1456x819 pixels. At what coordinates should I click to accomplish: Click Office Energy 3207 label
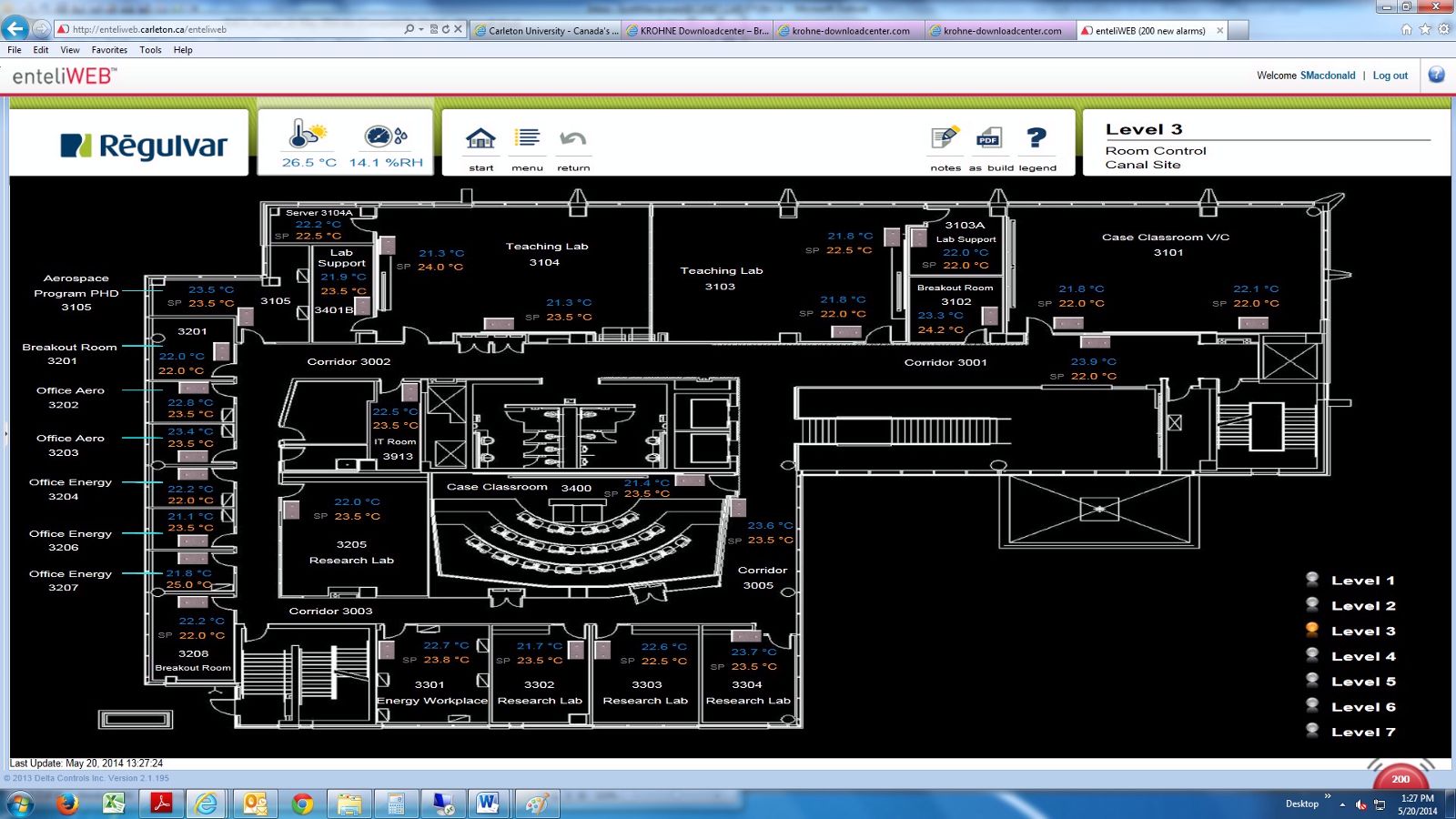pos(70,581)
